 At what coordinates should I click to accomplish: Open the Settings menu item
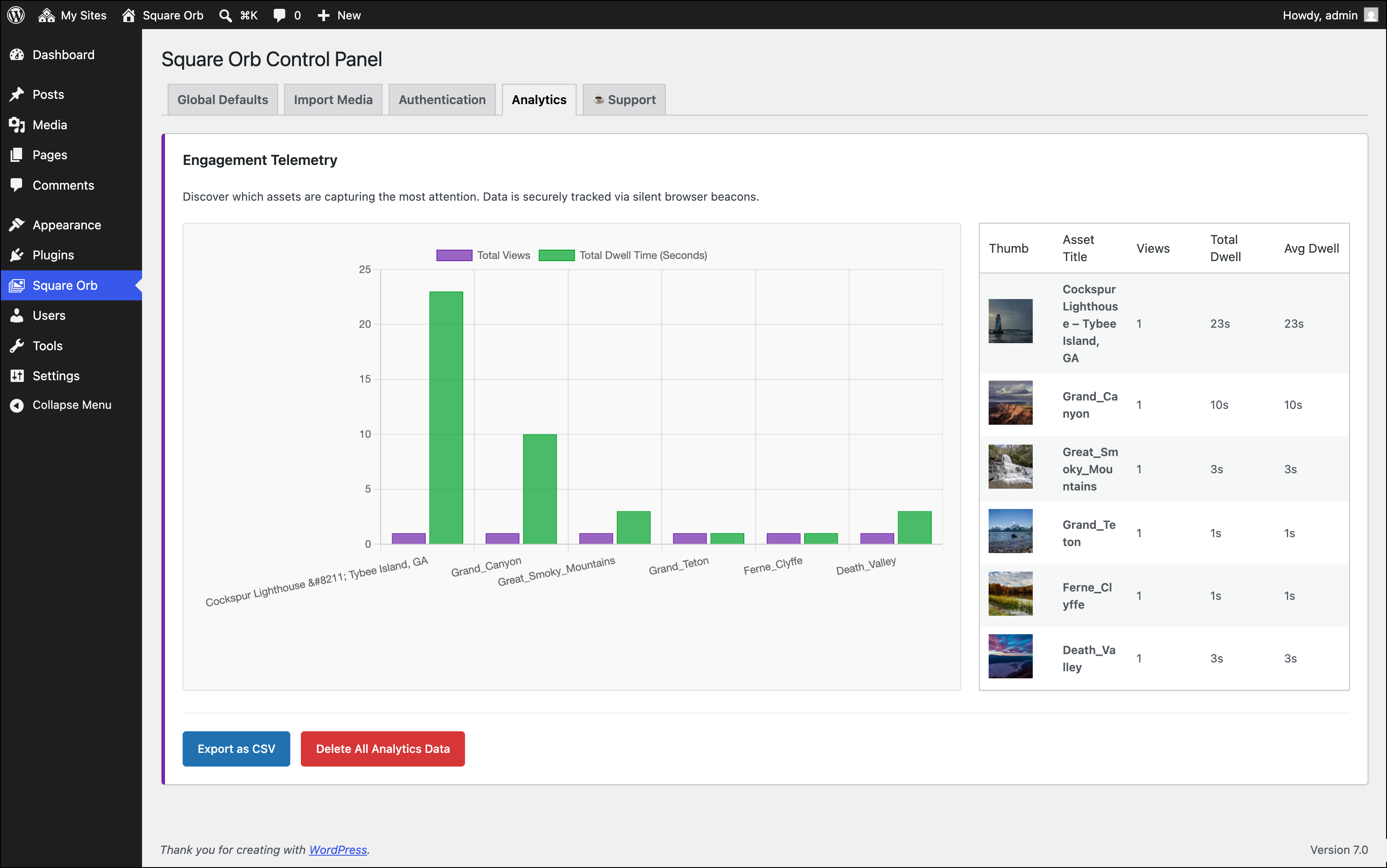(71, 375)
